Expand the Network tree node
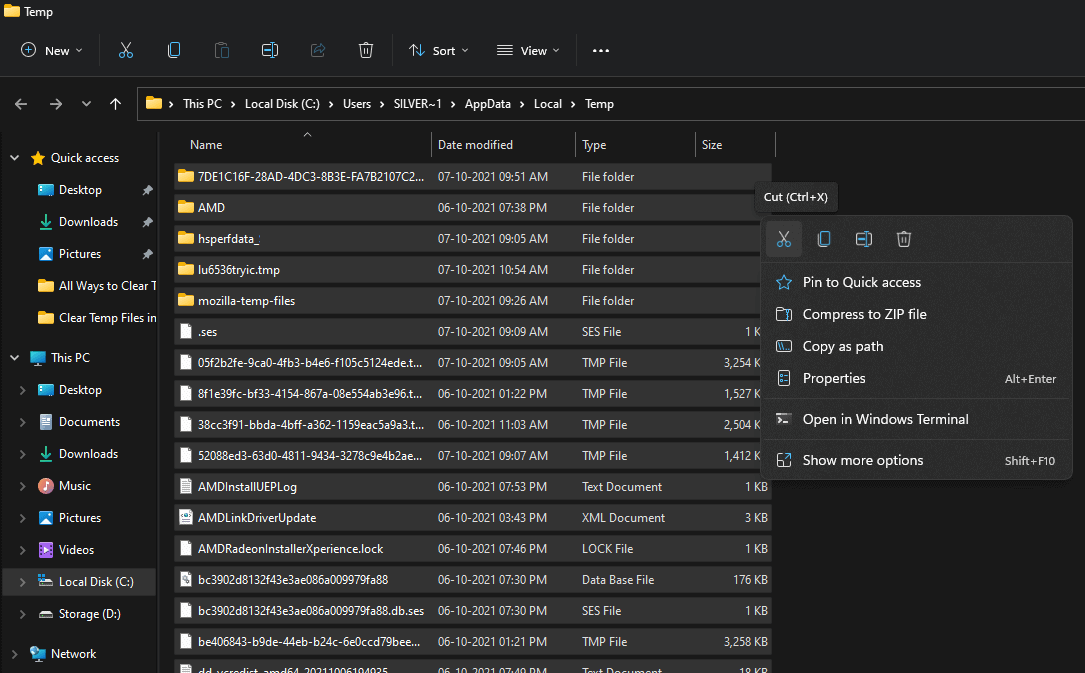1085x673 pixels. 14,654
